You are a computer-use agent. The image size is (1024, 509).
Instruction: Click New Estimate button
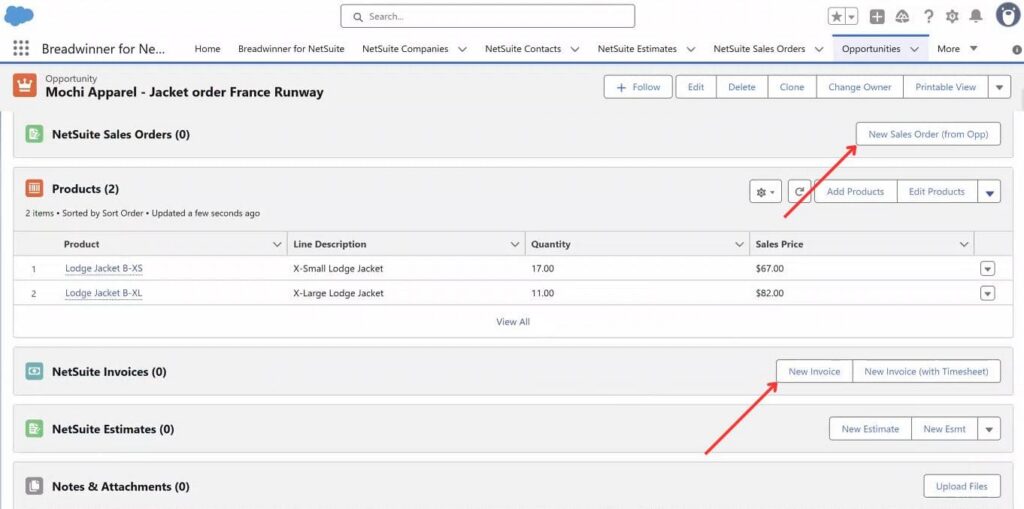click(x=870, y=429)
